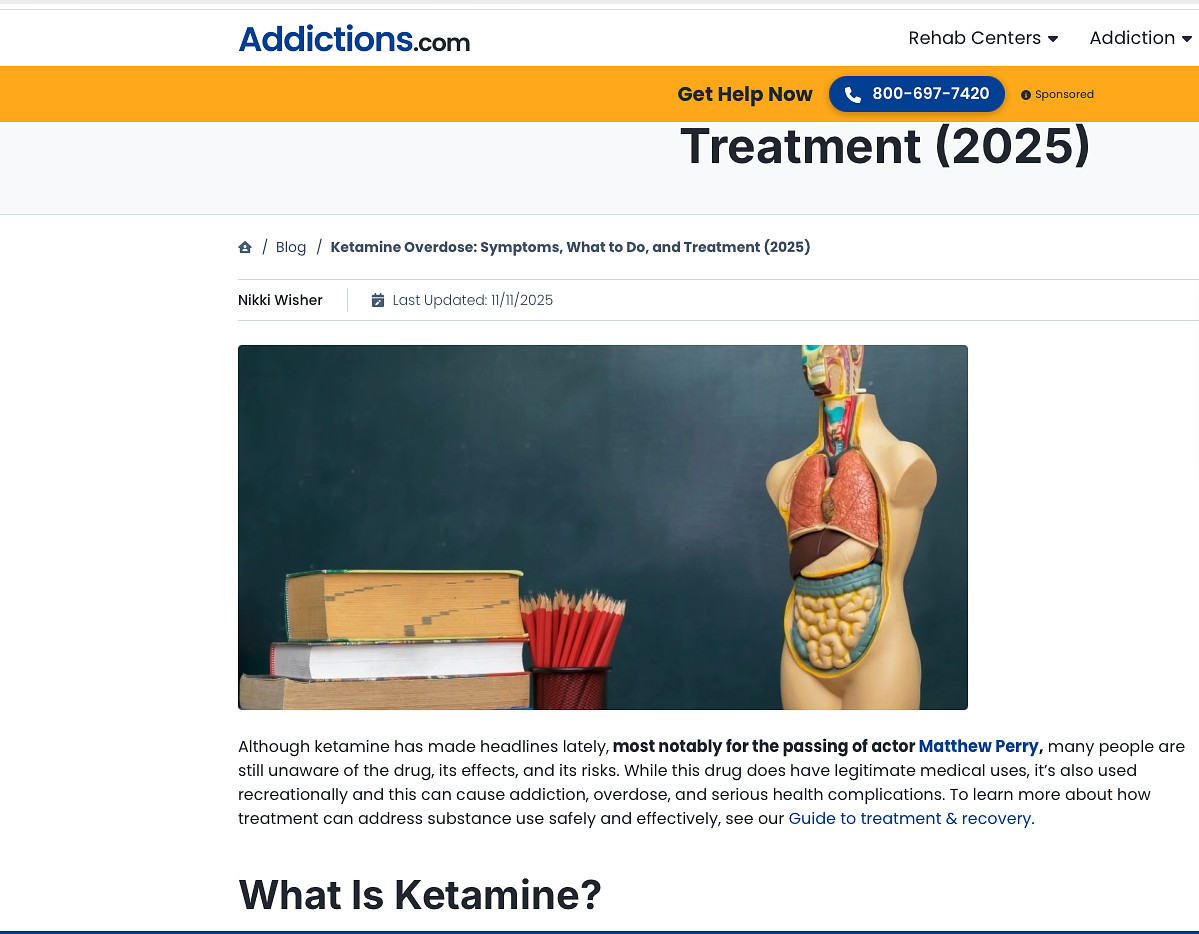Expand the Rehab Centers dropdown arrow
This screenshot has width=1199, height=934.
coord(1053,39)
